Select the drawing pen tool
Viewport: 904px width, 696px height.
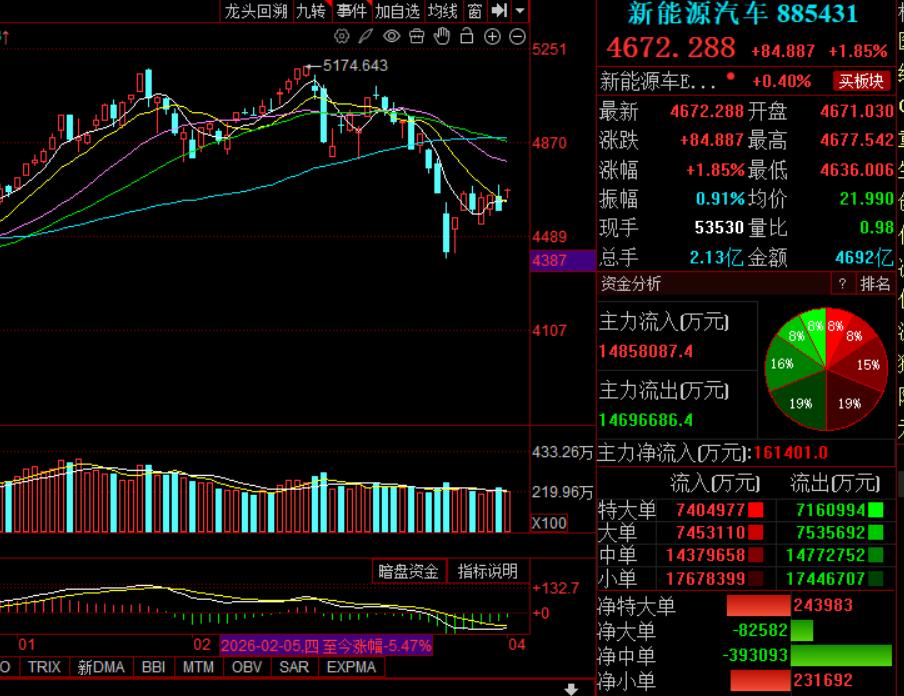click(365, 36)
